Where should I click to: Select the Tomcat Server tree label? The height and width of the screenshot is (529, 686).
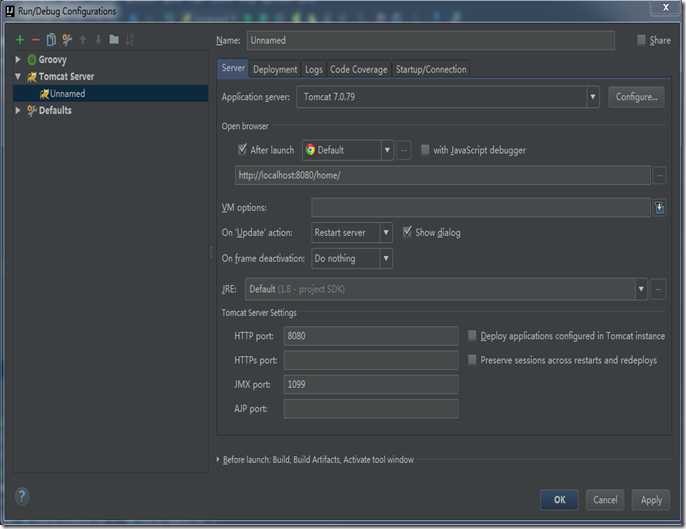[66, 77]
